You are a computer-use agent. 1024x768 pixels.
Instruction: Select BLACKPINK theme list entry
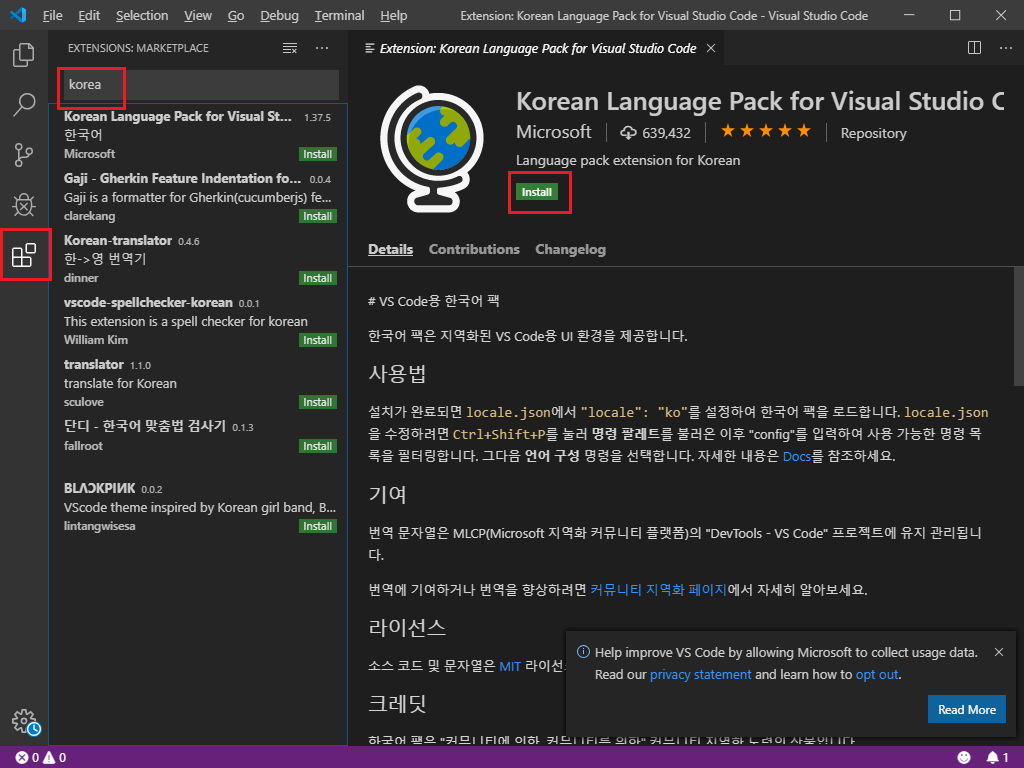click(198, 507)
